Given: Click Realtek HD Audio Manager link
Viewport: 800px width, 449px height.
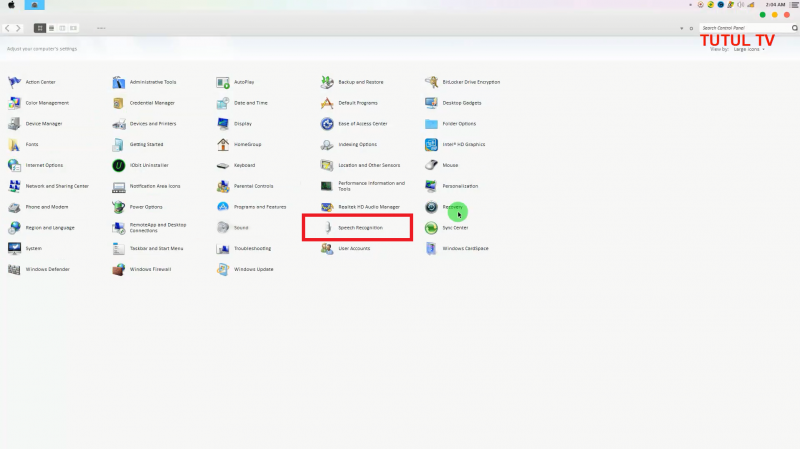Looking at the screenshot, I should 369,207.
